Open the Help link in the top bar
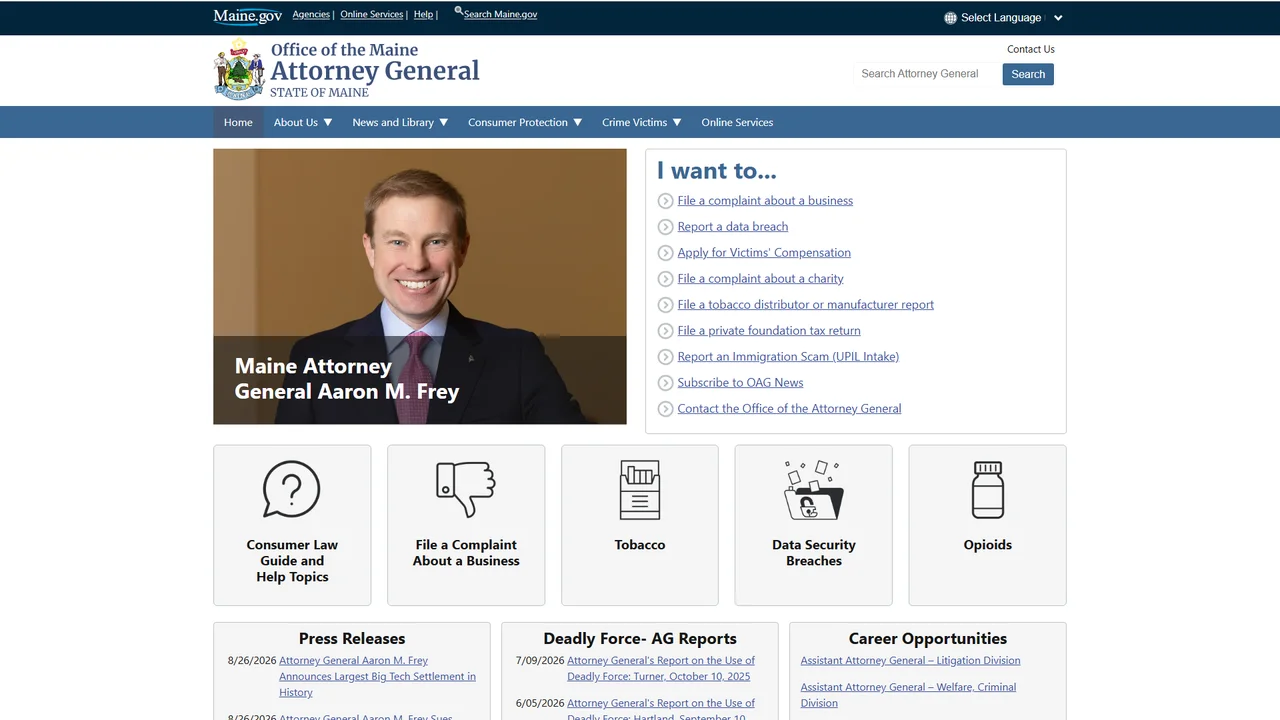 click(x=424, y=14)
